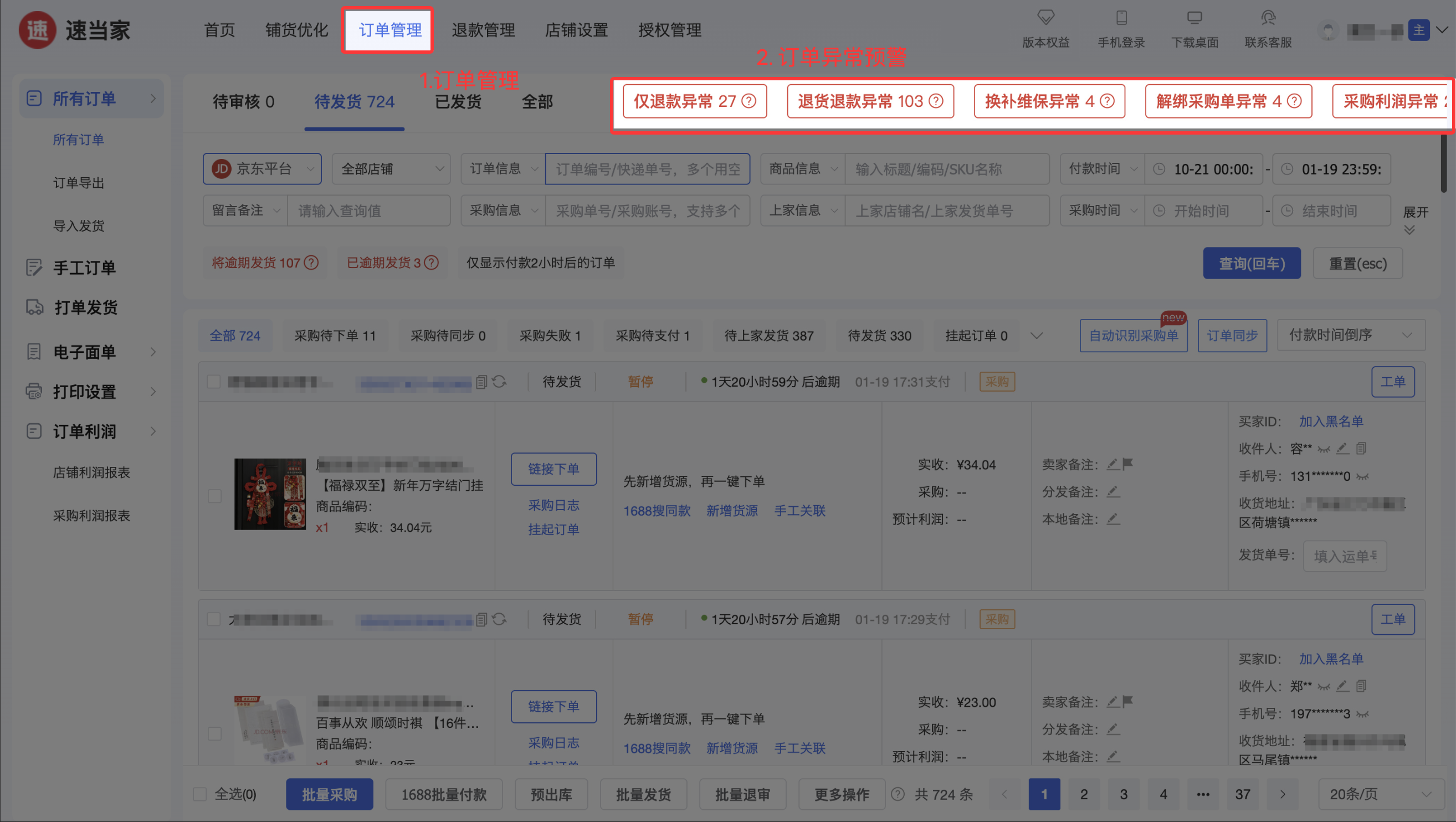The height and width of the screenshot is (822, 1456).
Task: Open 联系客服 headset icon
Action: (x=1268, y=18)
